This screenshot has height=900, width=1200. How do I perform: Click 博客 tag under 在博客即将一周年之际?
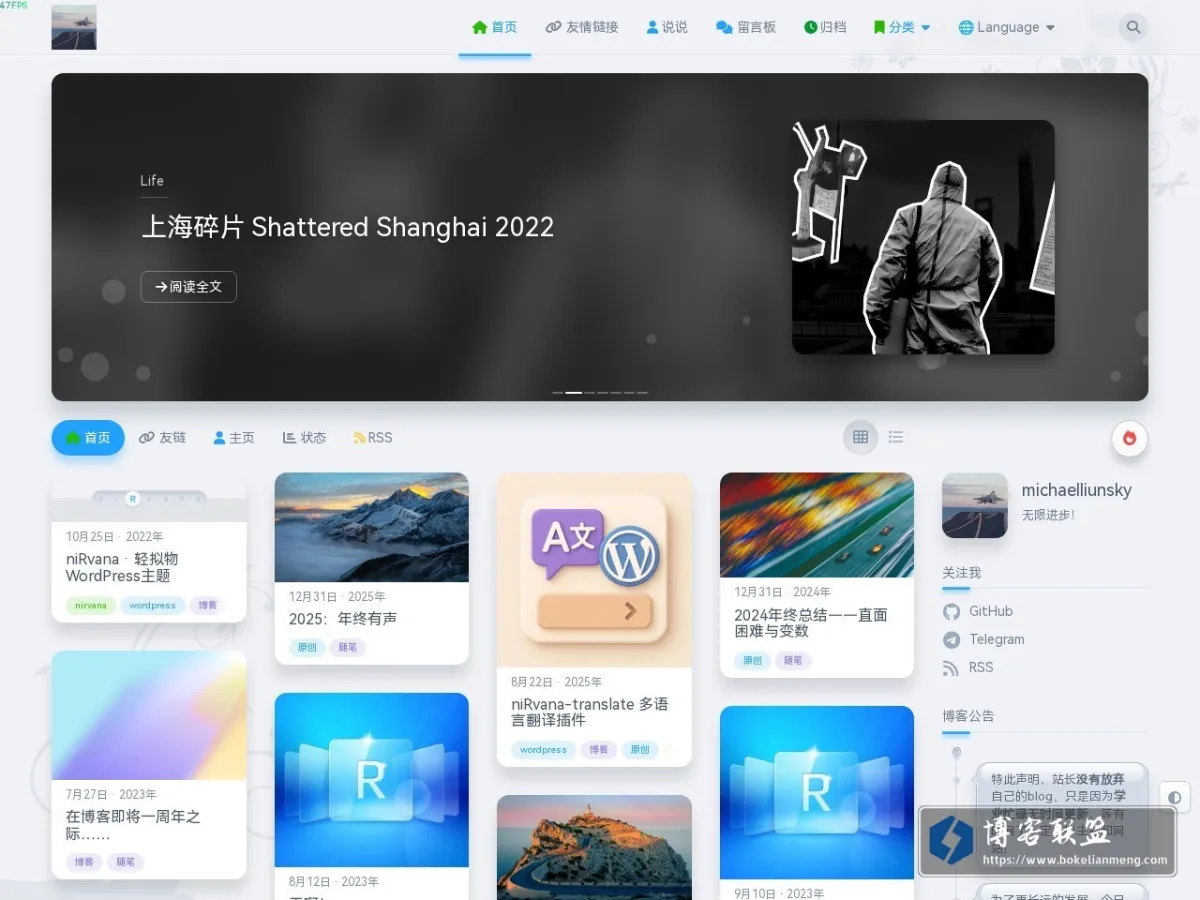pyautogui.click(x=83, y=861)
